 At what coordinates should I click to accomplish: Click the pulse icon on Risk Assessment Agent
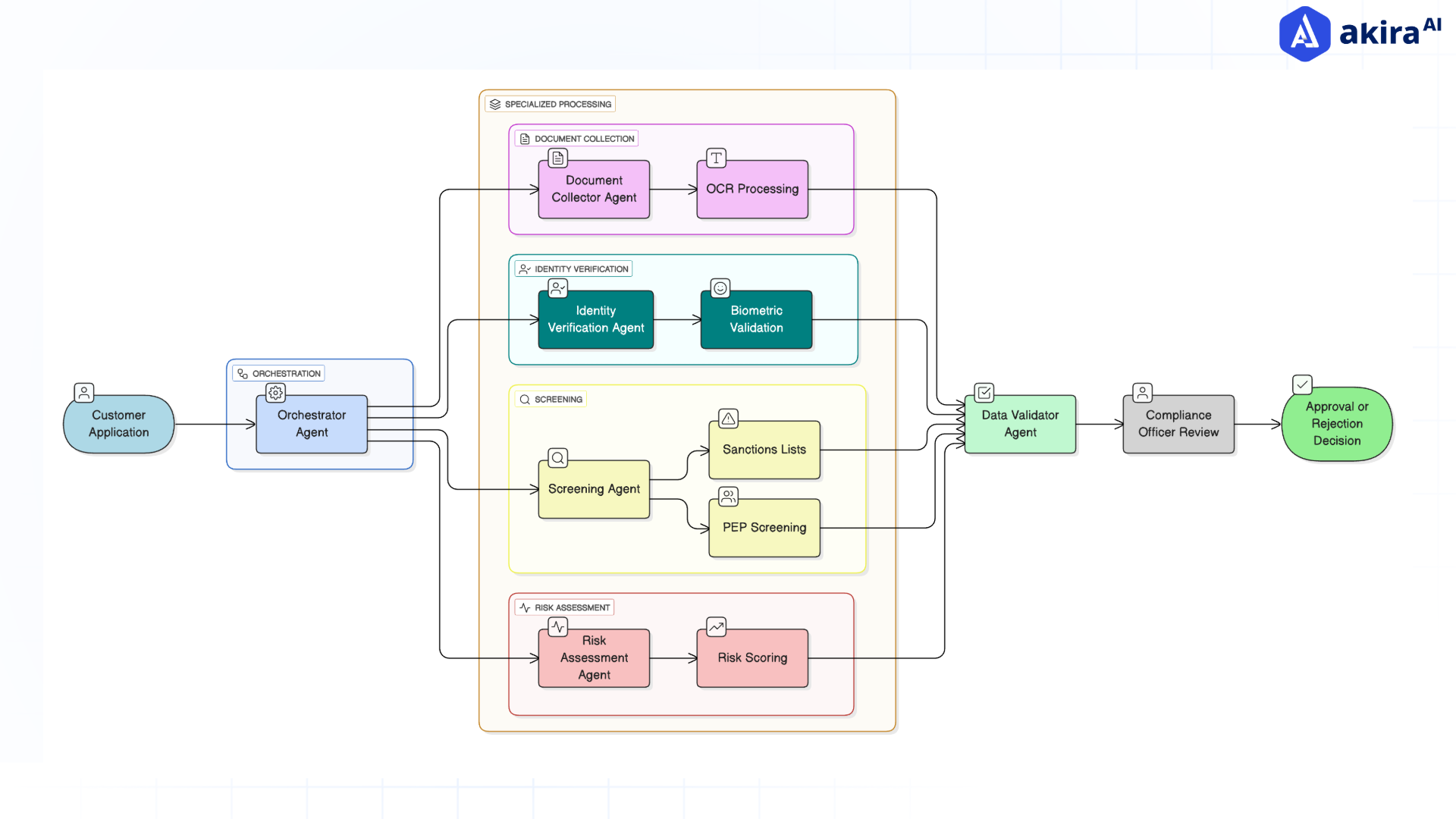[557, 626]
